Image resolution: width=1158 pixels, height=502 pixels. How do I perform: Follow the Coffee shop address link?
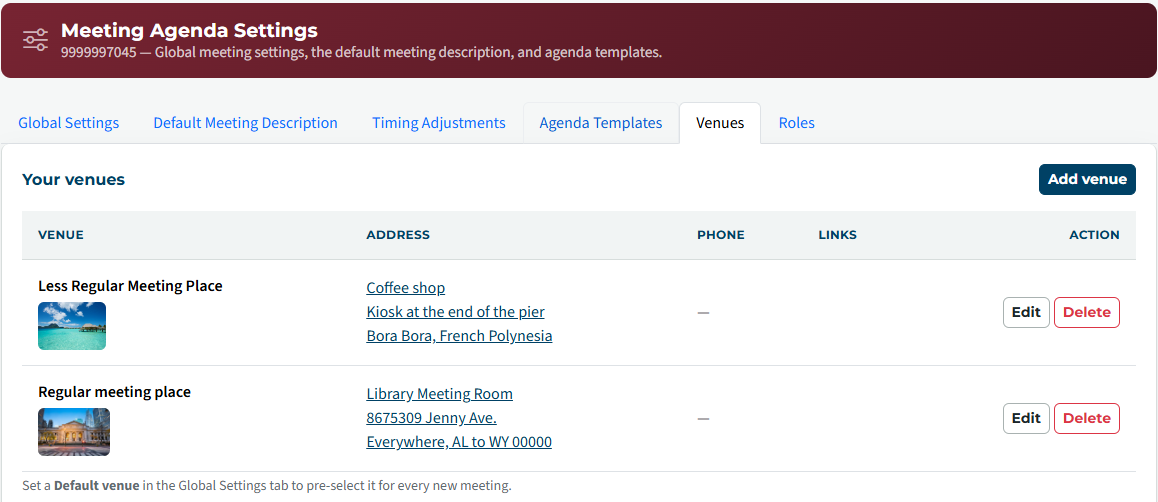pyautogui.click(x=405, y=288)
